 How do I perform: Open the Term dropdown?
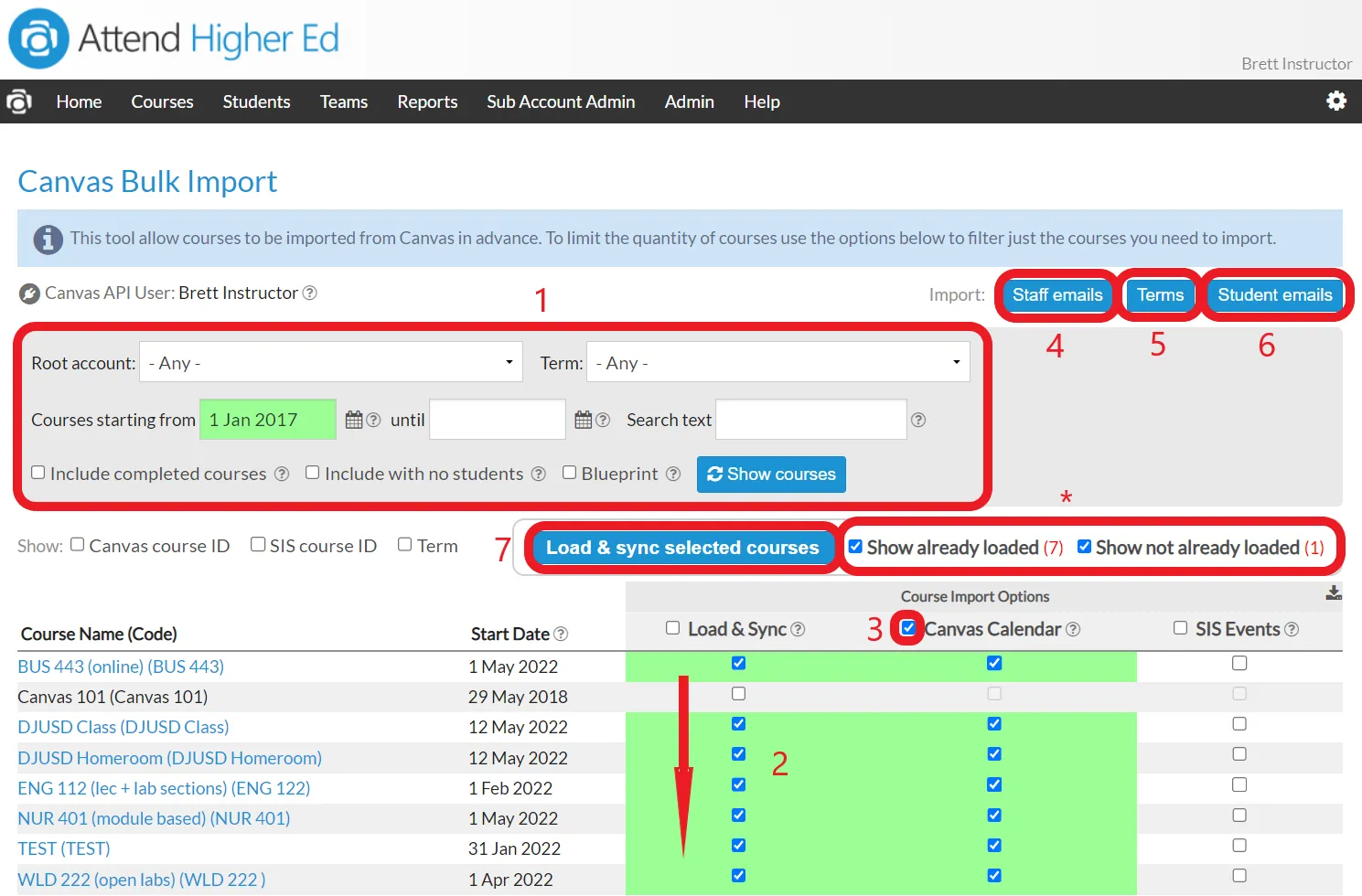pos(778,362)
